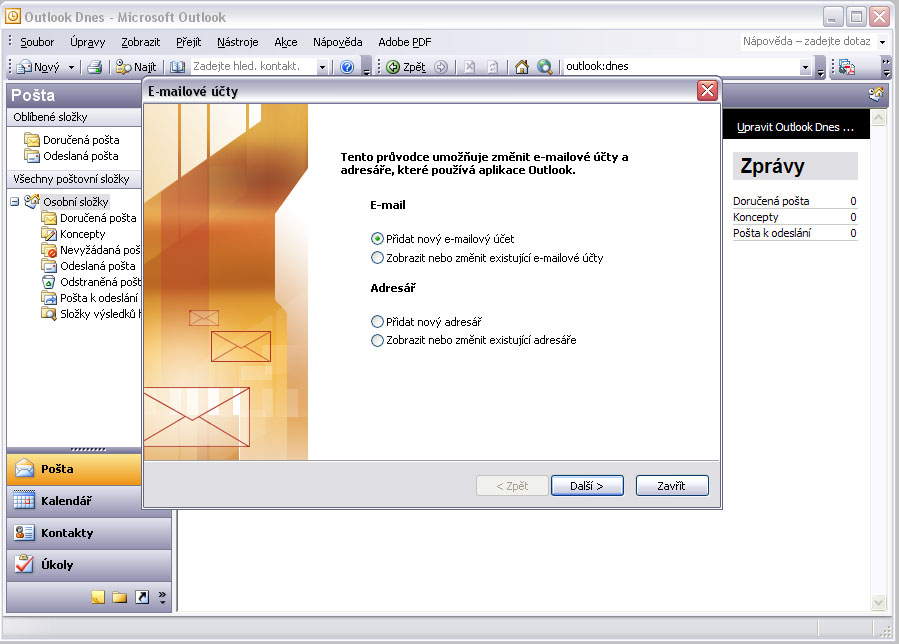Click the vertical scrollbar down arrow

(879, 602)
